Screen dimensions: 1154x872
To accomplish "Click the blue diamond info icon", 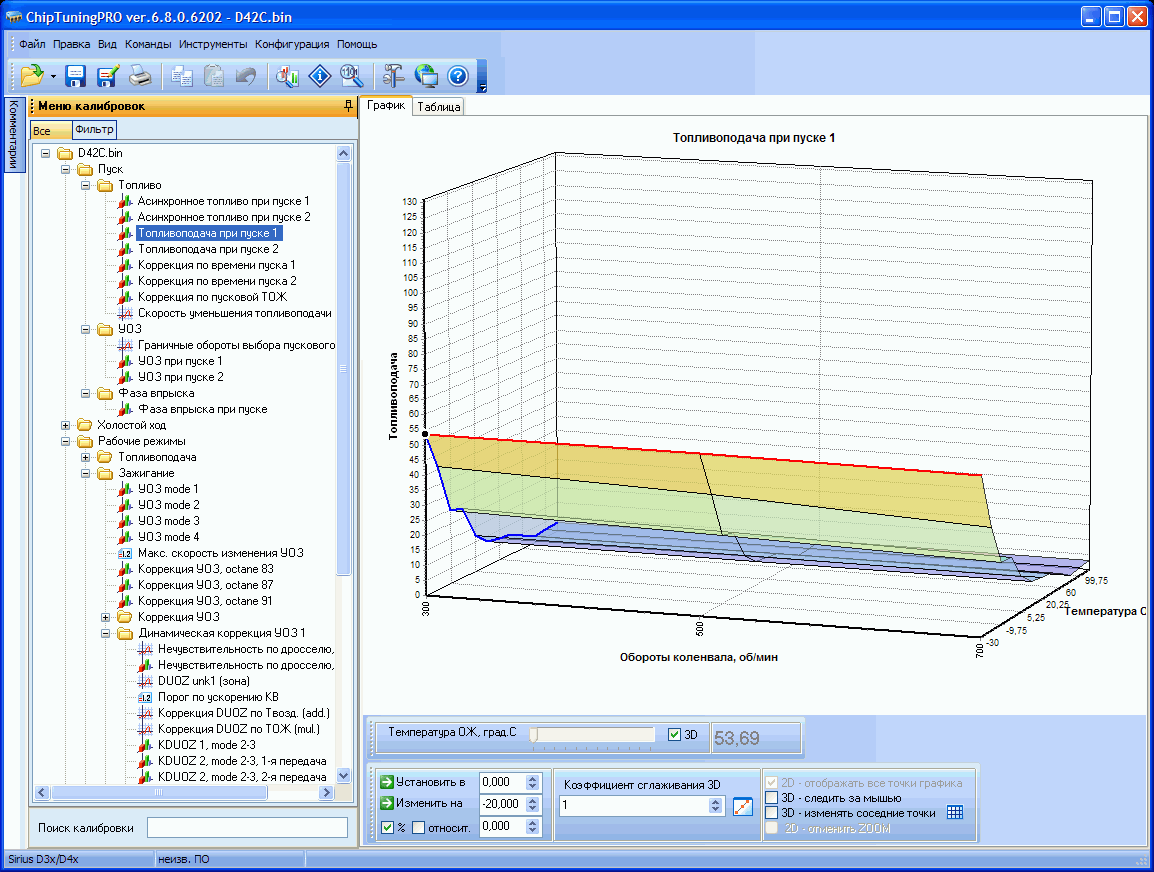I will (x=320, y=75).
